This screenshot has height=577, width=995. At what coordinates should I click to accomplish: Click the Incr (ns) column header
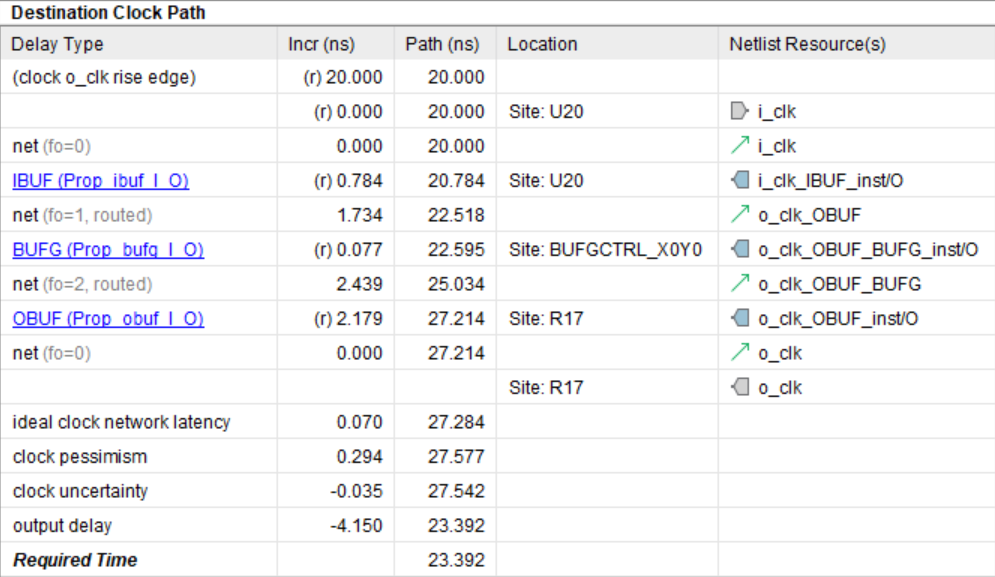(321, 45)
